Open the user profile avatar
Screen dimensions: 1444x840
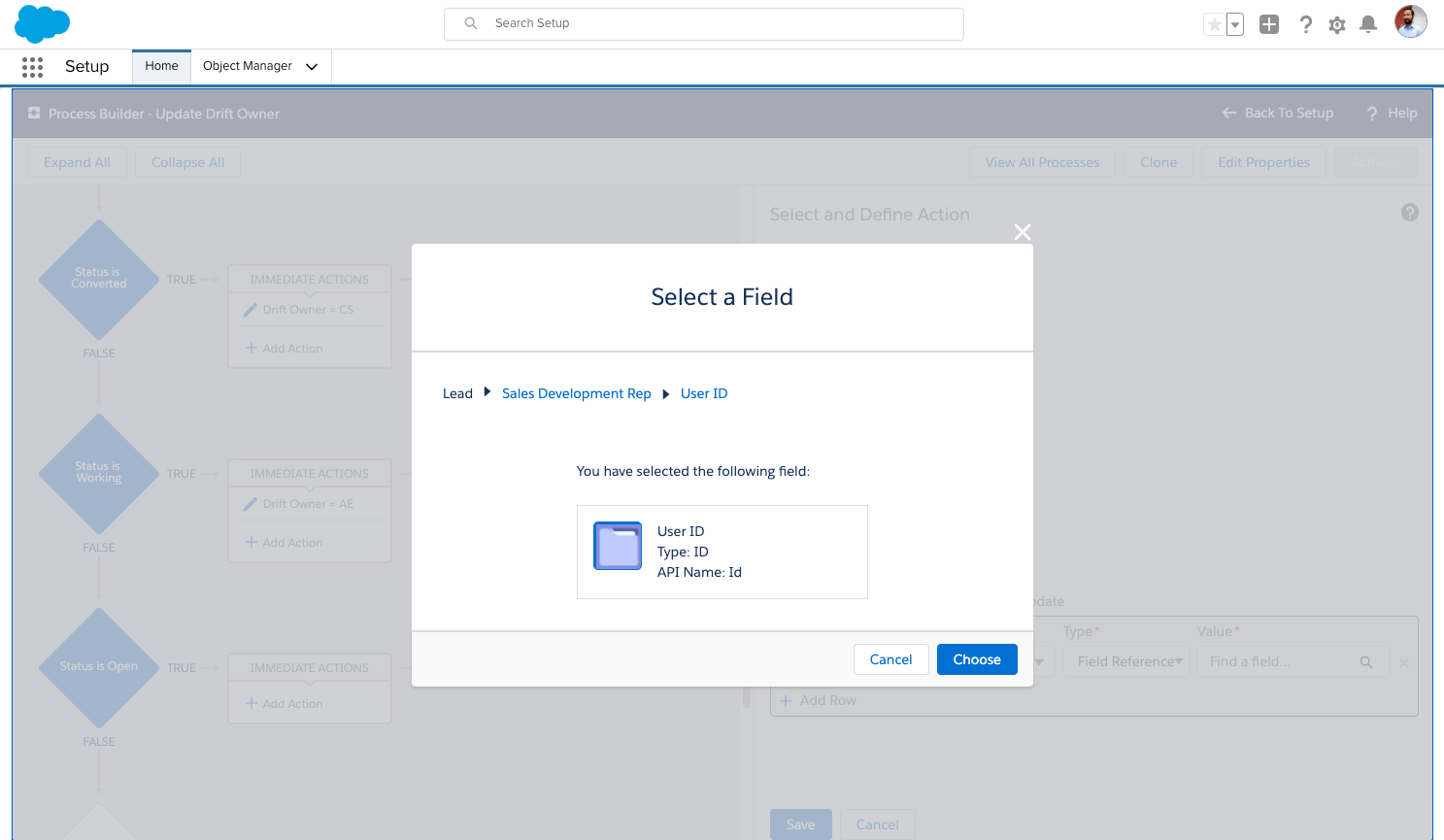[1411, 21]
